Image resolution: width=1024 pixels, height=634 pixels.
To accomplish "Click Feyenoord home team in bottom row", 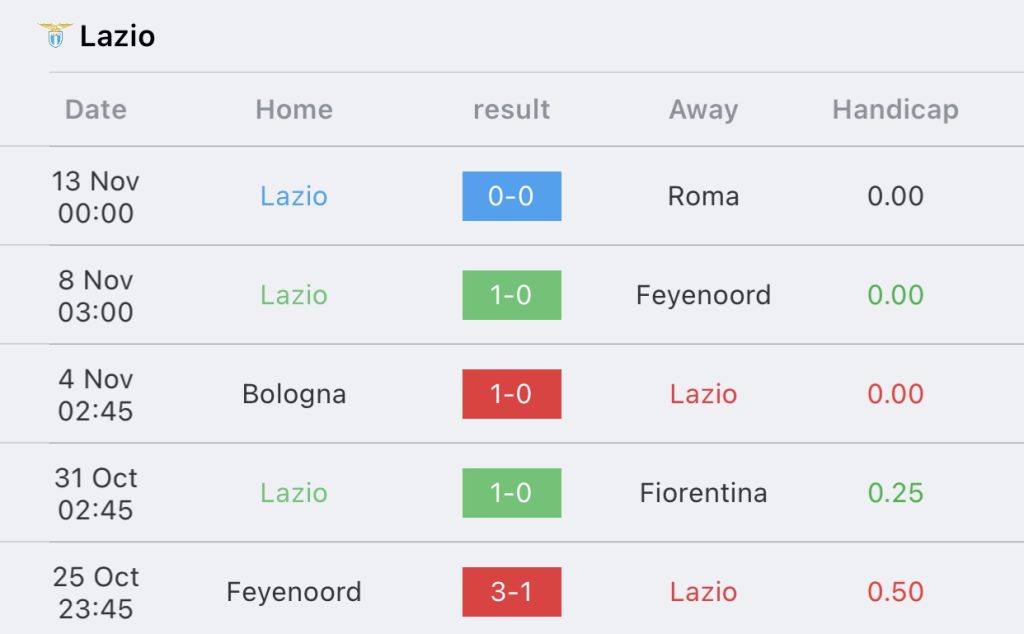I will pos(294,592).
